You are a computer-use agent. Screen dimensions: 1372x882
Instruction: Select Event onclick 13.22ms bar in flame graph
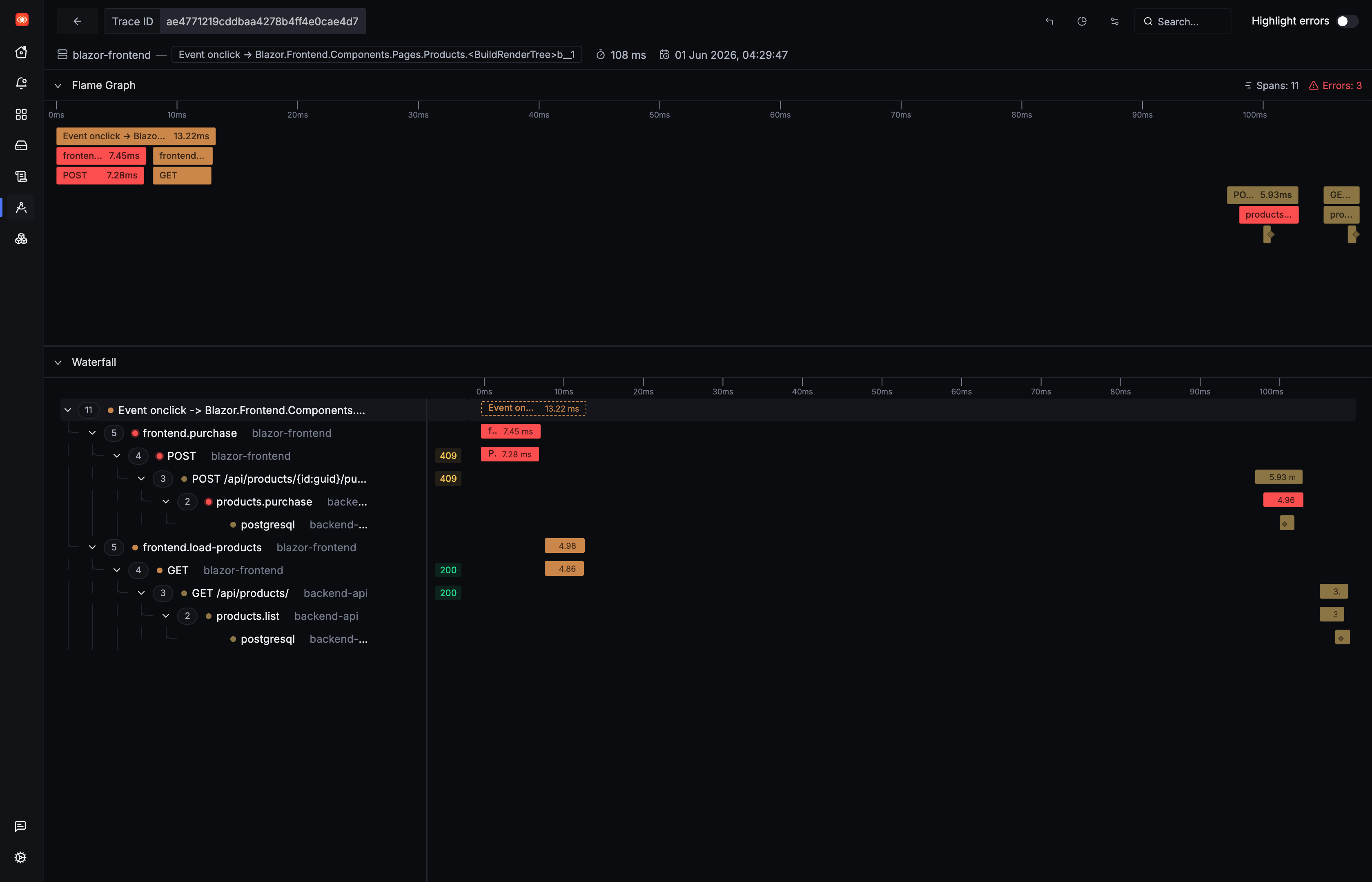[x=136, y=136]
